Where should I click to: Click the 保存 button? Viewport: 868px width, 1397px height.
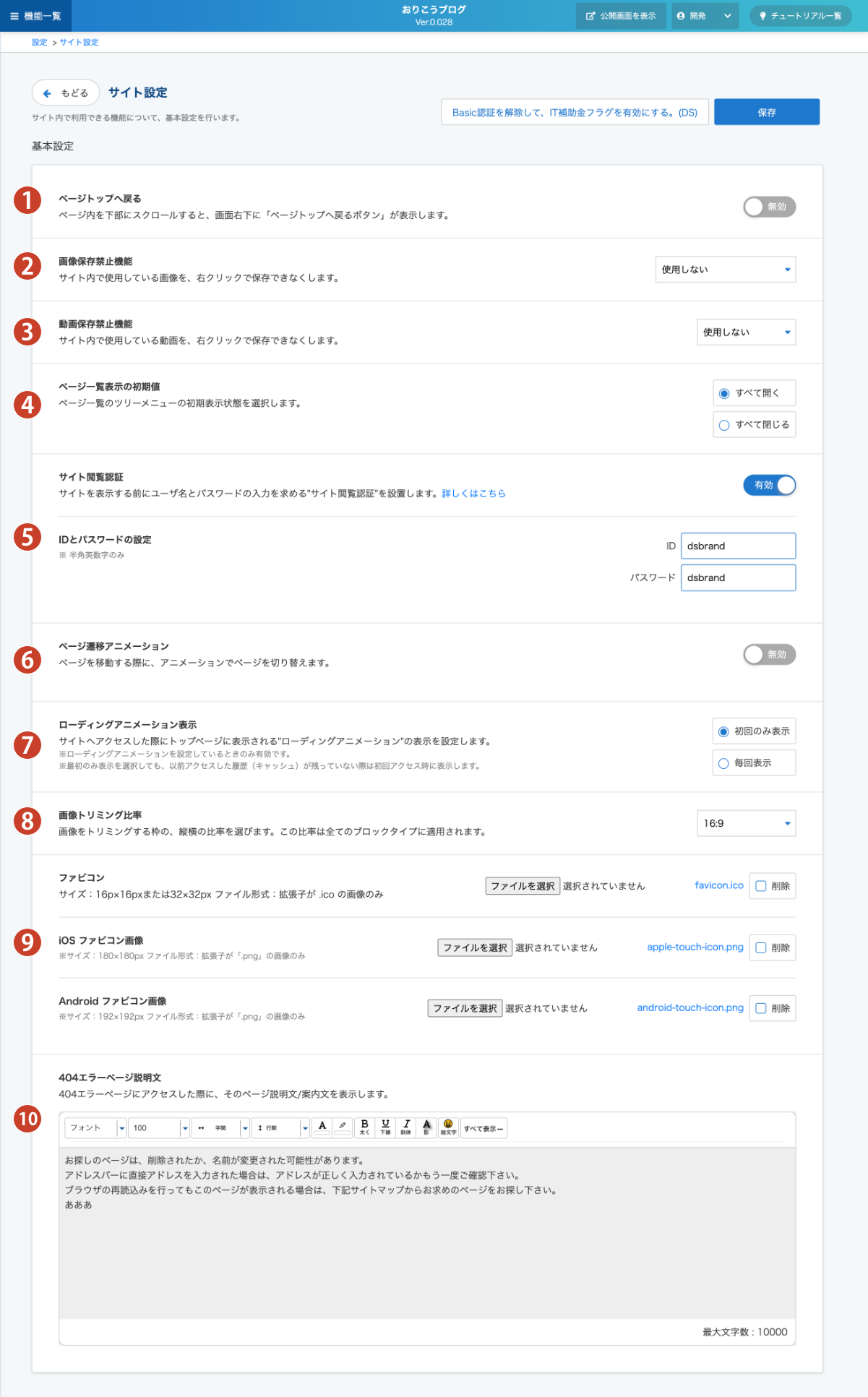click(x=766, y=112)
